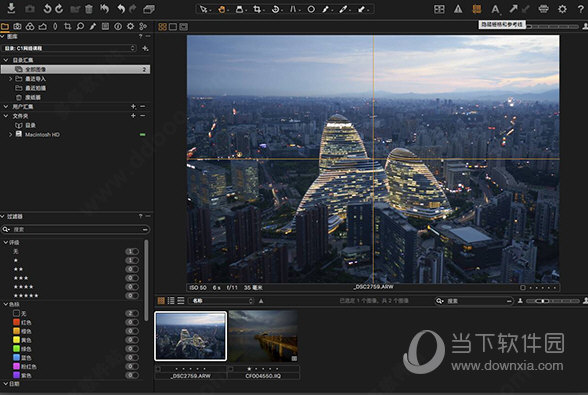The image size is (588, 395).
Task: Toggle the blue color tag filter count
Action: tap(132, 357)
